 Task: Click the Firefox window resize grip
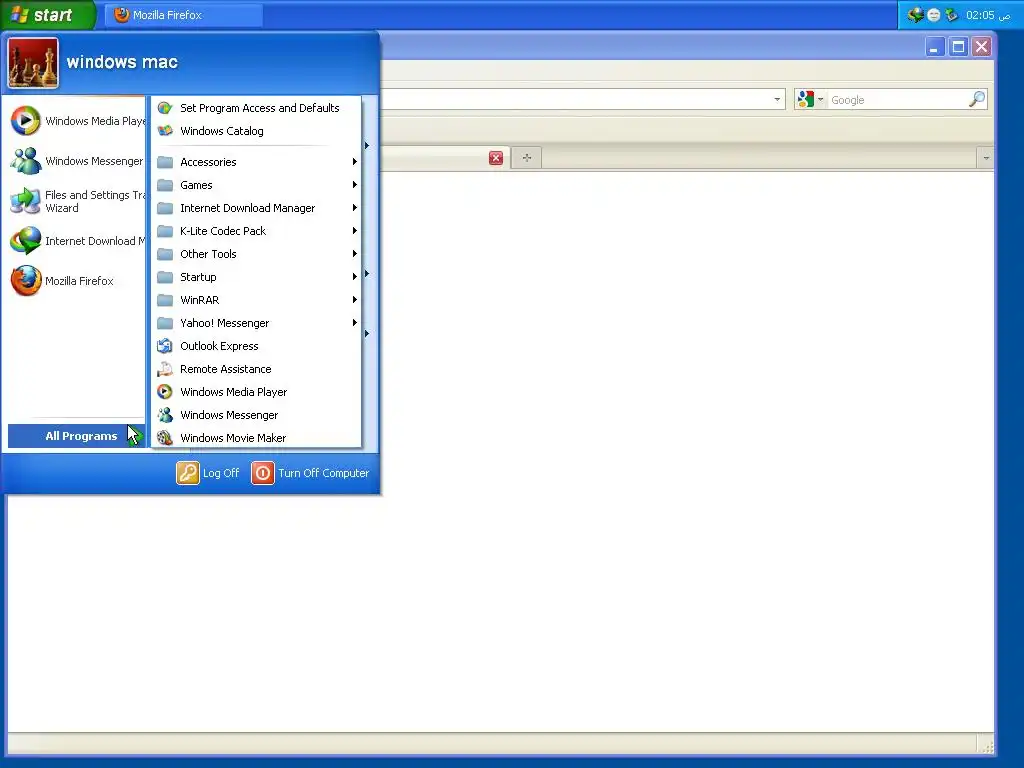(x=987, y=746)
